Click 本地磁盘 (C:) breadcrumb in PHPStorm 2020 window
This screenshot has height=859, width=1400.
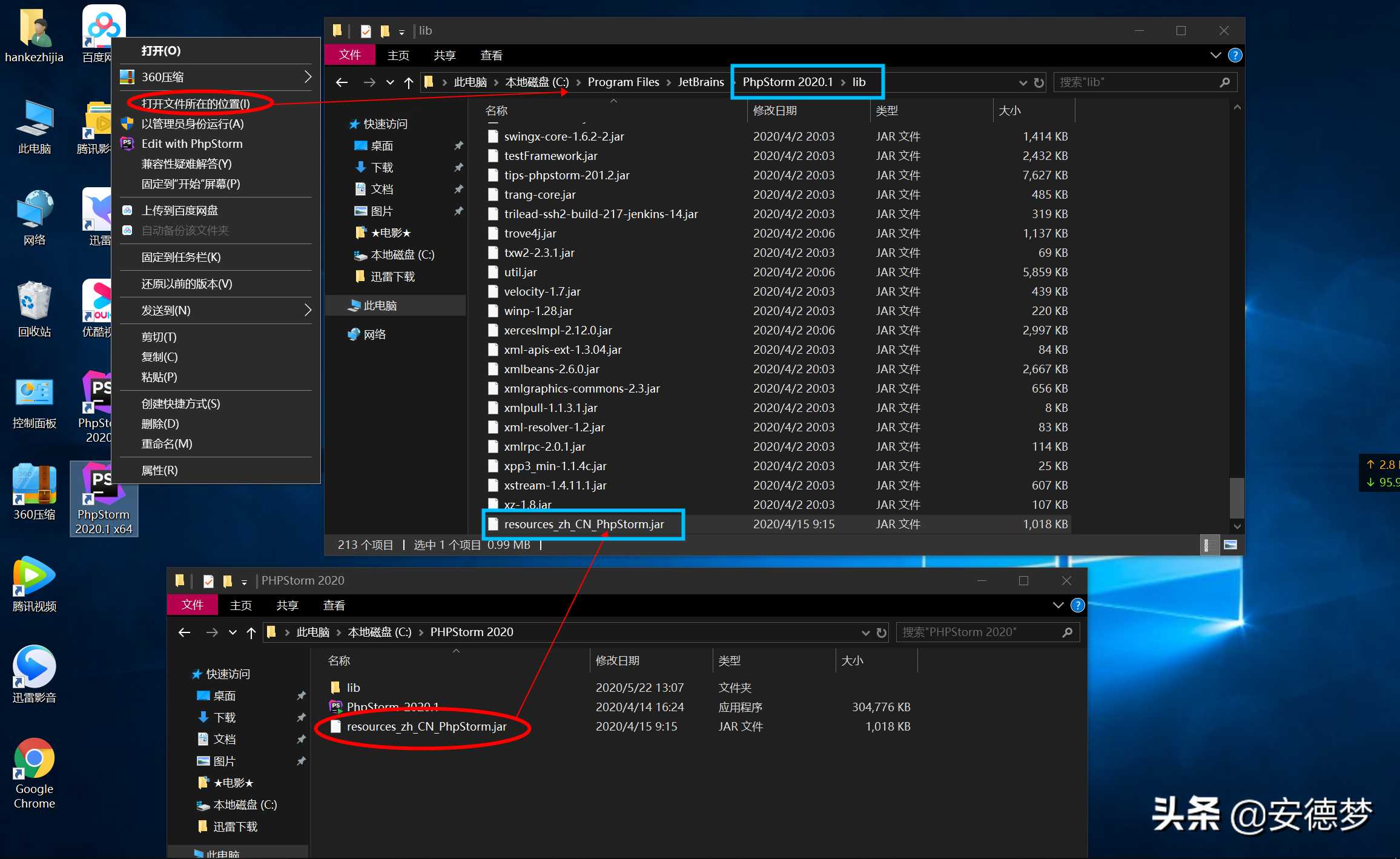pos(380,632)
